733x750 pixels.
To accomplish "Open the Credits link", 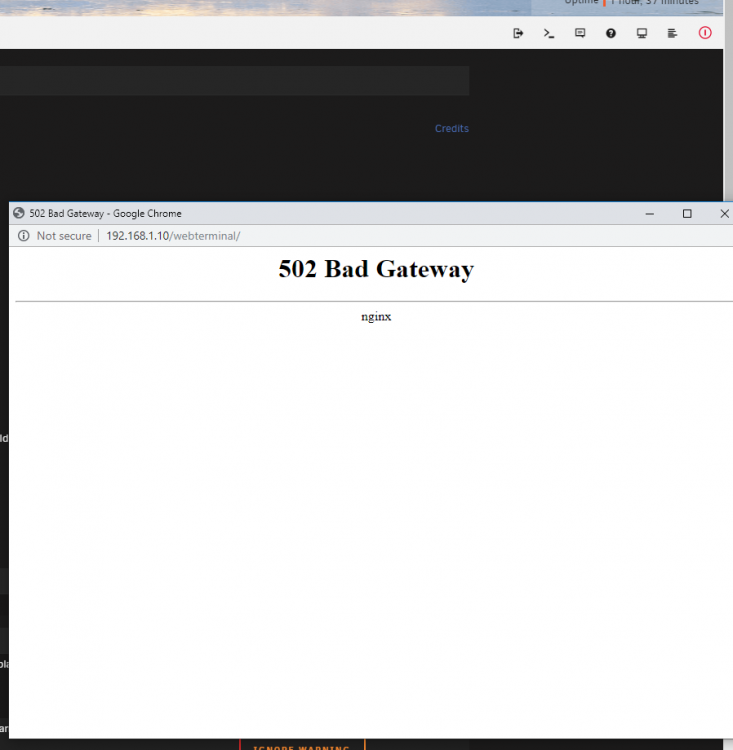I will tap(452, 128).
